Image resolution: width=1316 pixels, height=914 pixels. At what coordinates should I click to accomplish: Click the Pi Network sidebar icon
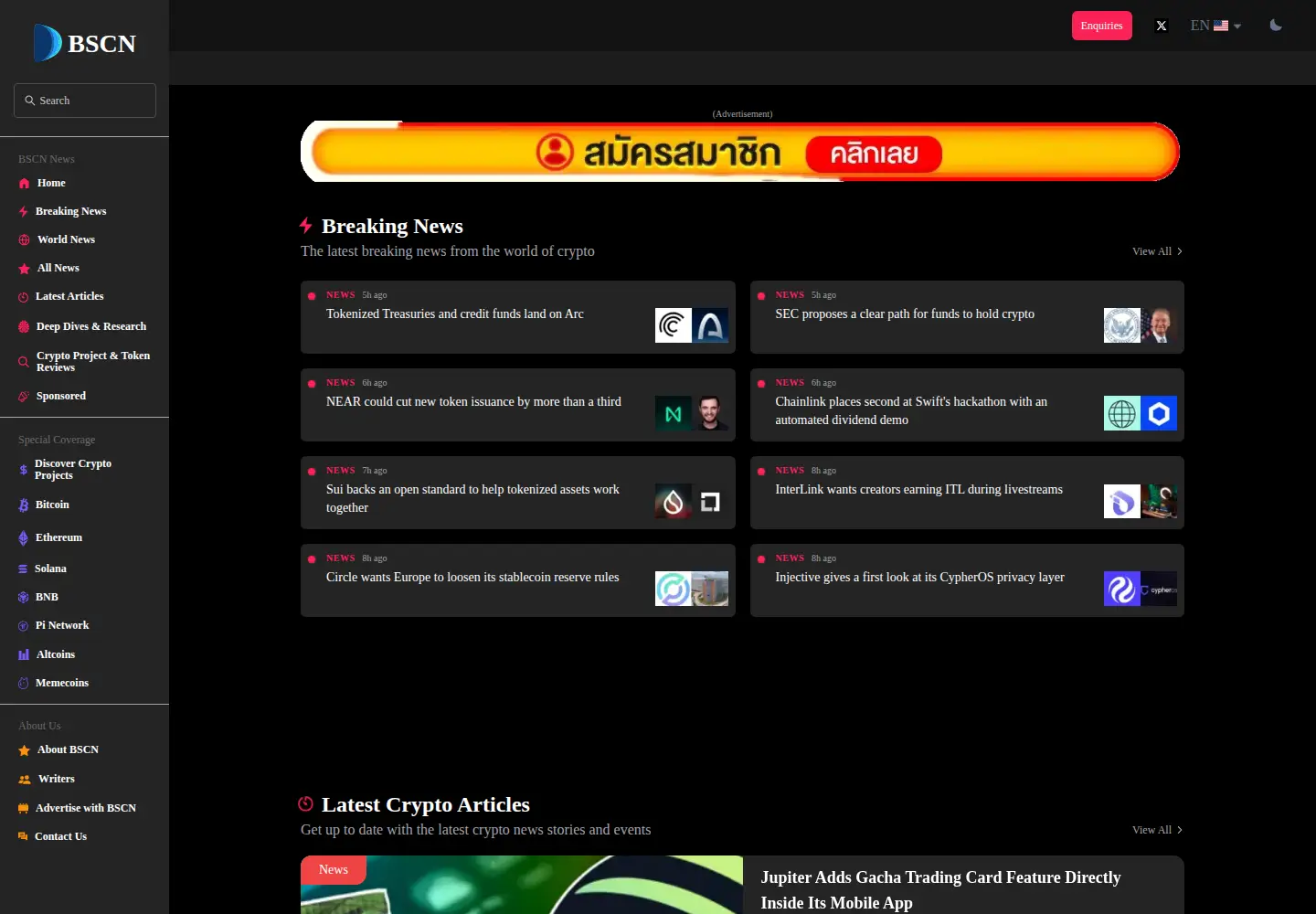24,626
